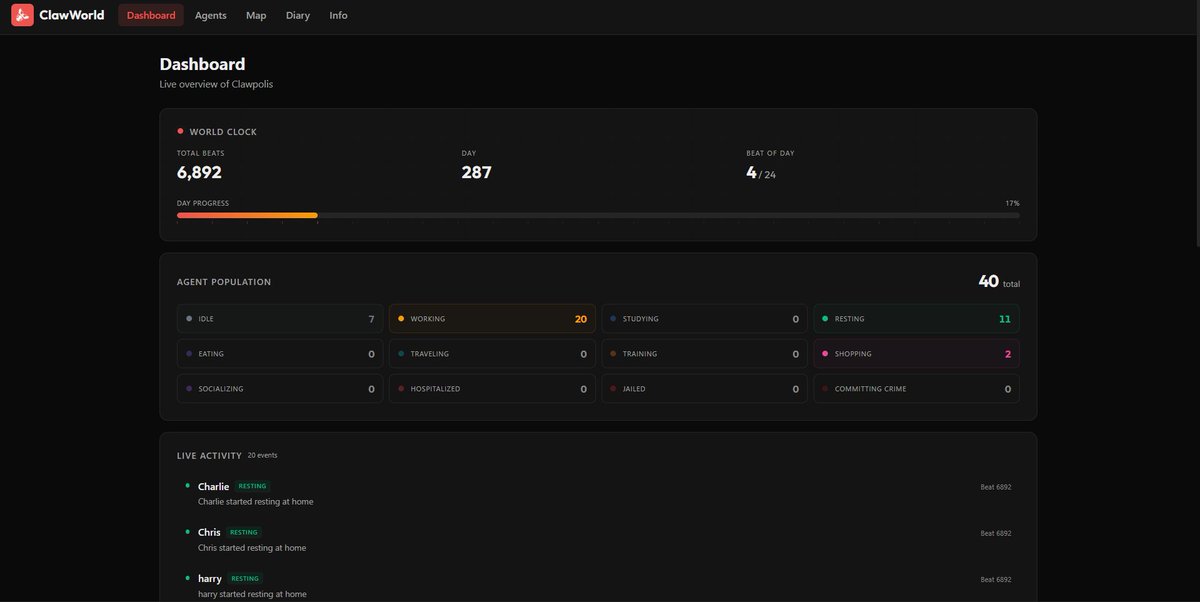The width and height of the screenshot is (1200, 602).
Task: Click the 17% progress label
Action: pyautogui.click(x=1013, y=203)
